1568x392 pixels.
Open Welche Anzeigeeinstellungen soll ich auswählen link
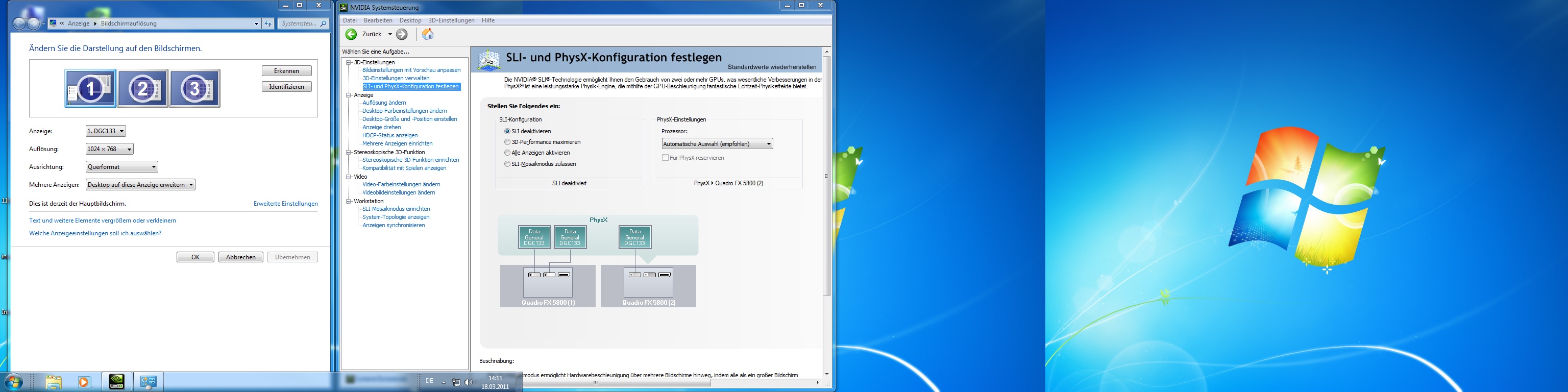(95, 233)
